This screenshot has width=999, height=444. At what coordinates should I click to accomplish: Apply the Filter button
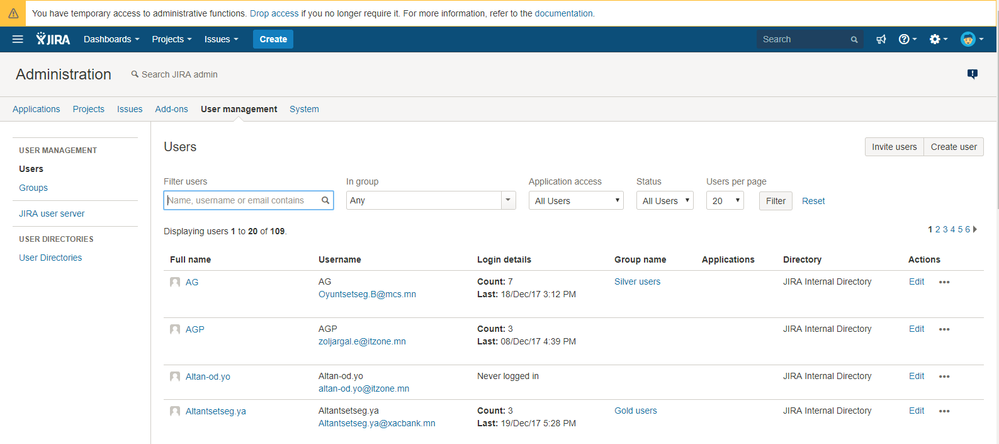775,201
